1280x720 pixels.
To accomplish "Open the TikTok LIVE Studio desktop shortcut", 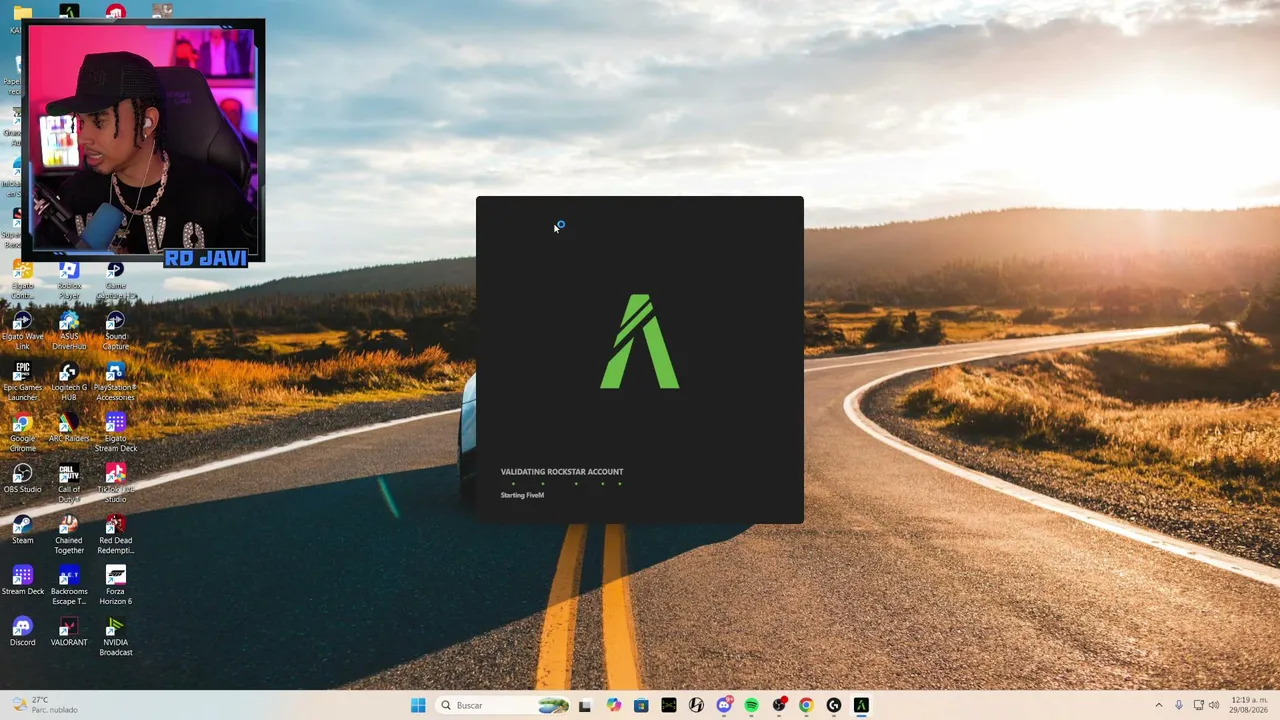I will (x=116, y=484).
